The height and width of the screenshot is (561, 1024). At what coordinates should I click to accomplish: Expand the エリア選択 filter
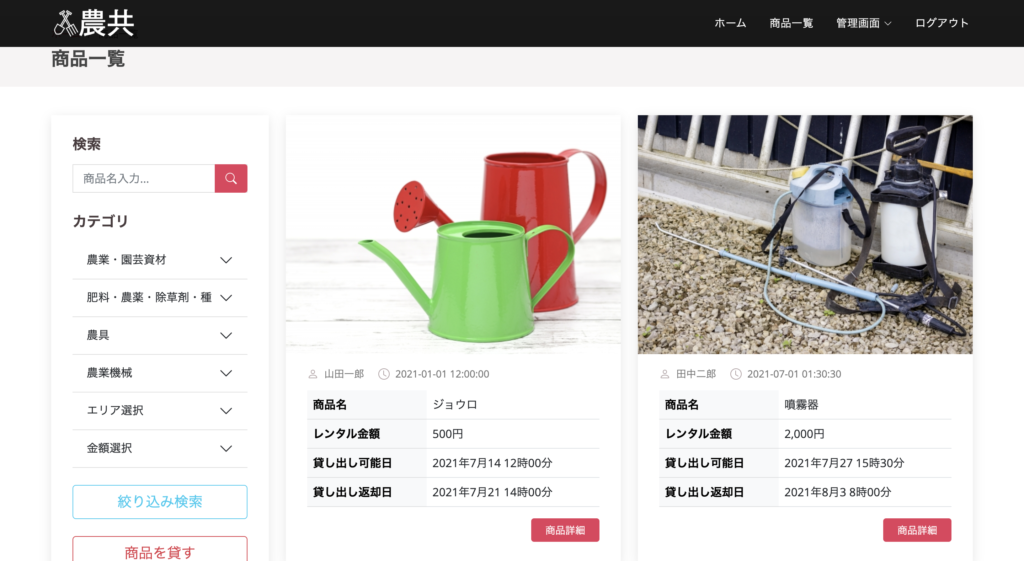click(226, 411)
